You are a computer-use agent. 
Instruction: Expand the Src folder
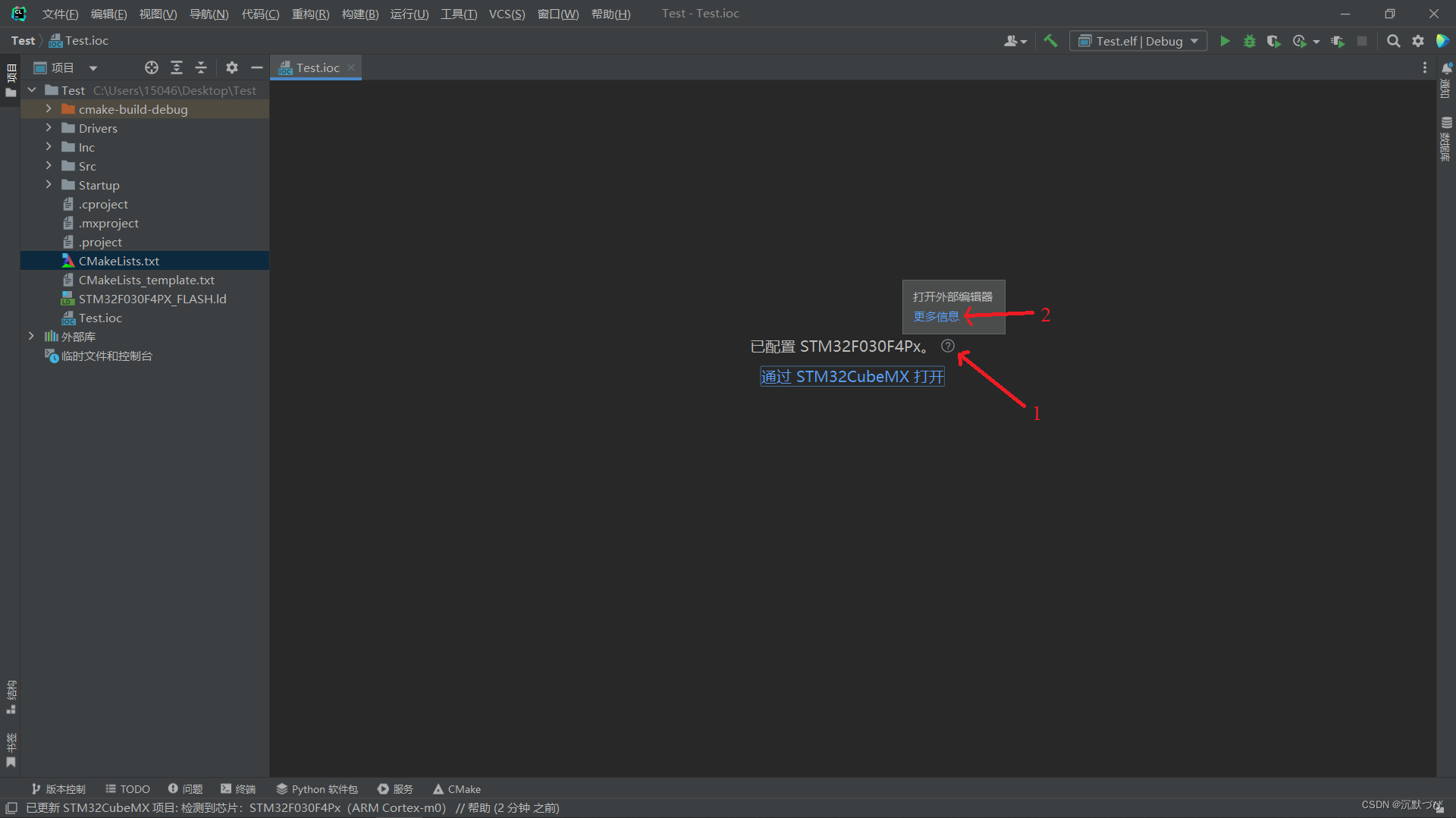(x=49, y=166)
